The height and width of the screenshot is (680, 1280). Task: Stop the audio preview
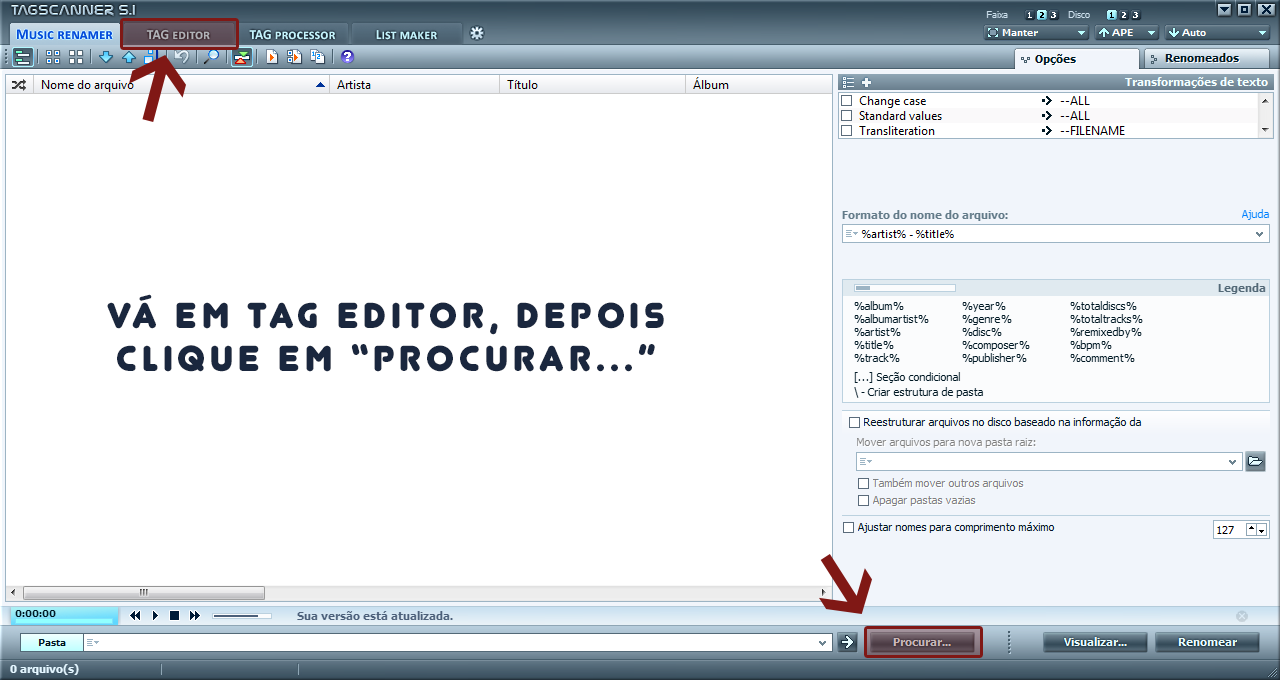click(174, 615)
